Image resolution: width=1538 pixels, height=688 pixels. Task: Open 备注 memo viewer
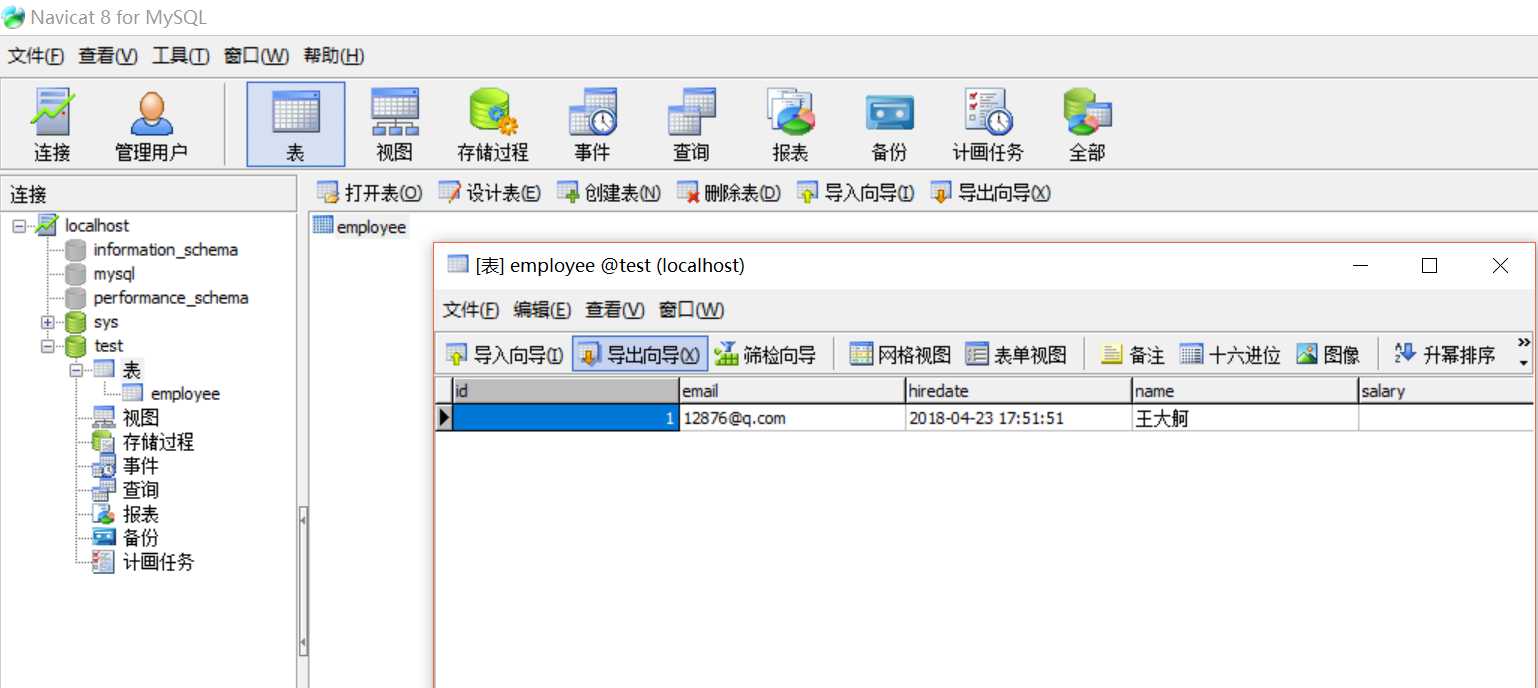click(1132, 354)
